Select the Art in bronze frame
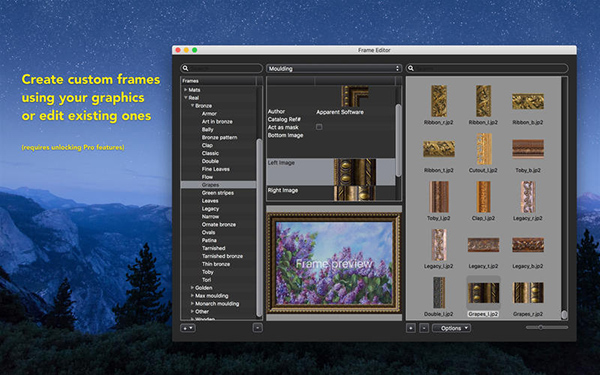Image resolution: width=600 pixels, height=375 pixels. click(217, 122)
